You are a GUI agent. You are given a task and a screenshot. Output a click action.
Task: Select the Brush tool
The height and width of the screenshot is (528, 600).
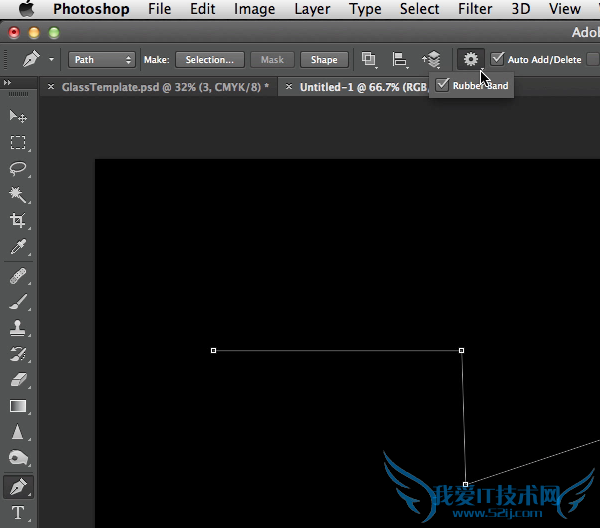pyautogui.click(x=18, y=302)
